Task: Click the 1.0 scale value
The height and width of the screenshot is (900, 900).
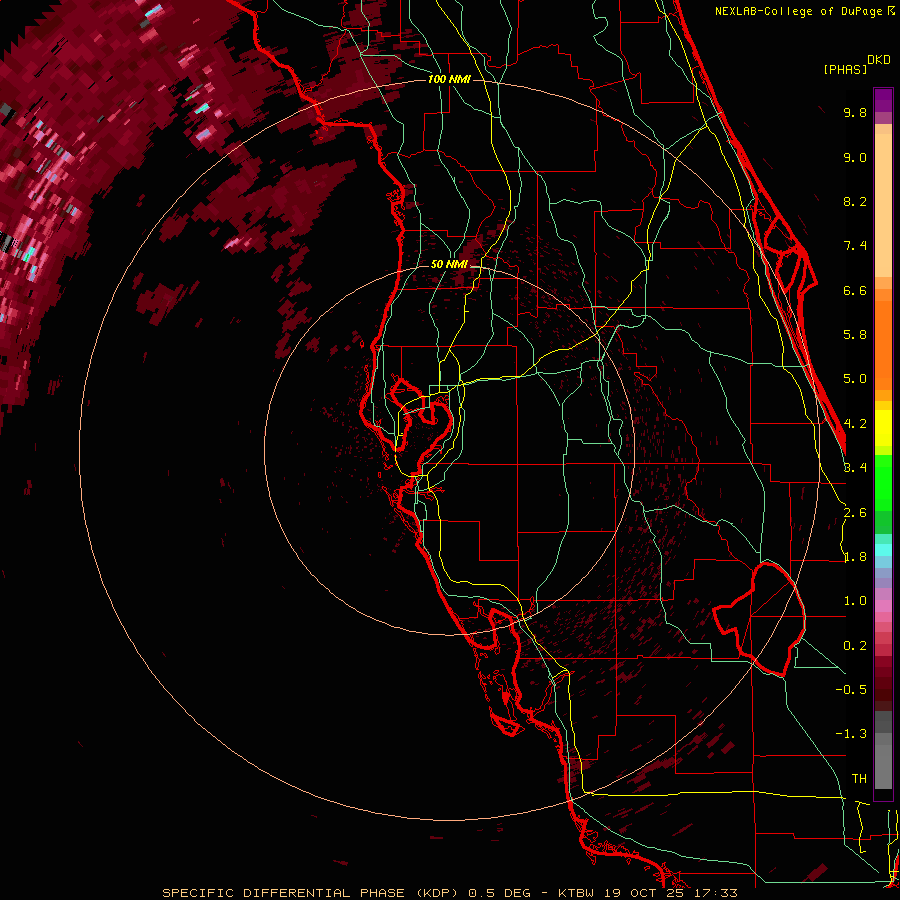Action: tap(855, 601)
